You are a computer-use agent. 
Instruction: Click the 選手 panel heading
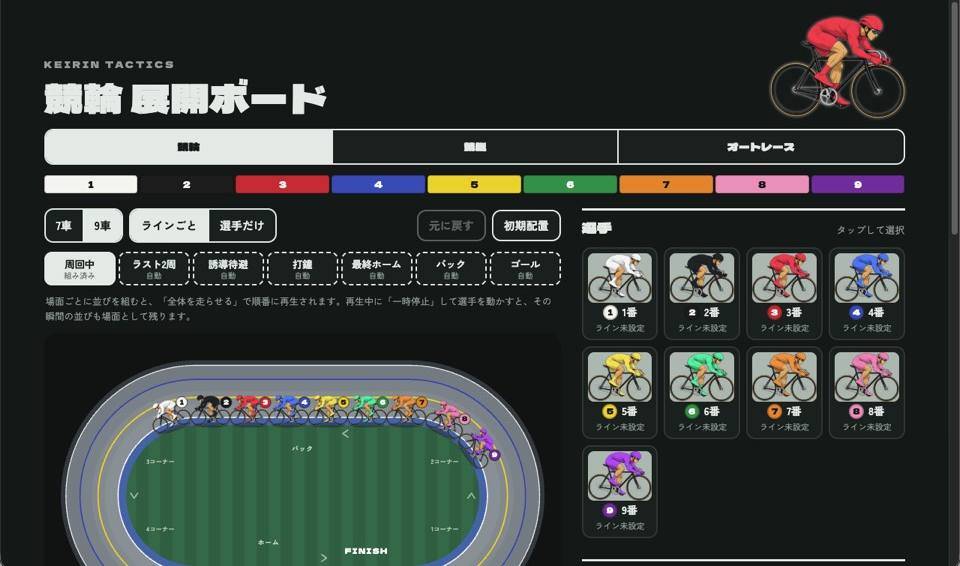click(596, 228)
